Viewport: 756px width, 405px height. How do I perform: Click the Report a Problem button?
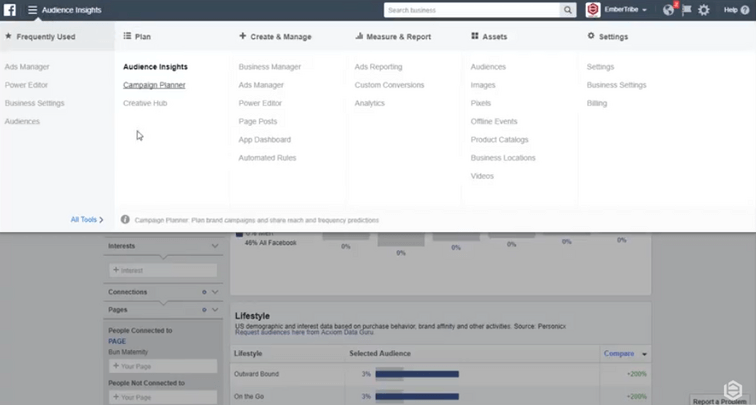point(719,401)
